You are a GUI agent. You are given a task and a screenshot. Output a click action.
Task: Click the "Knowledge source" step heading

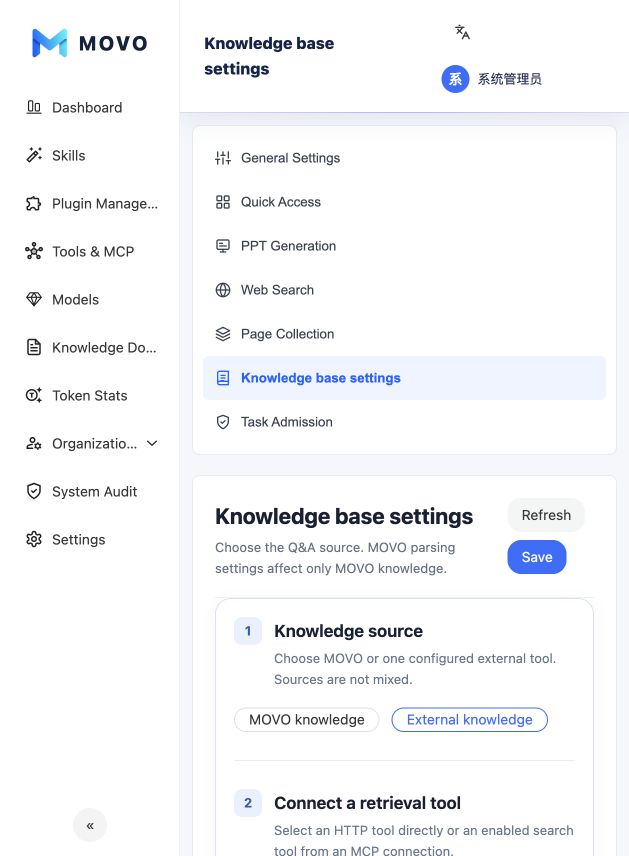coord(348,631)
